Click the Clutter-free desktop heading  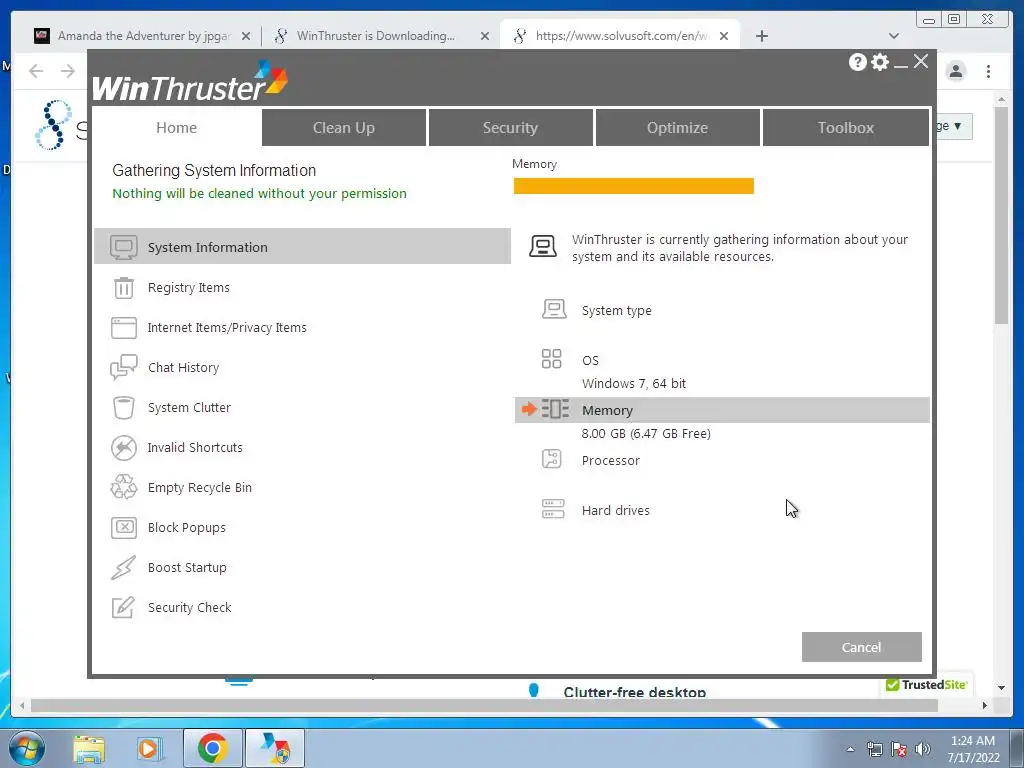tap(635, 692)
